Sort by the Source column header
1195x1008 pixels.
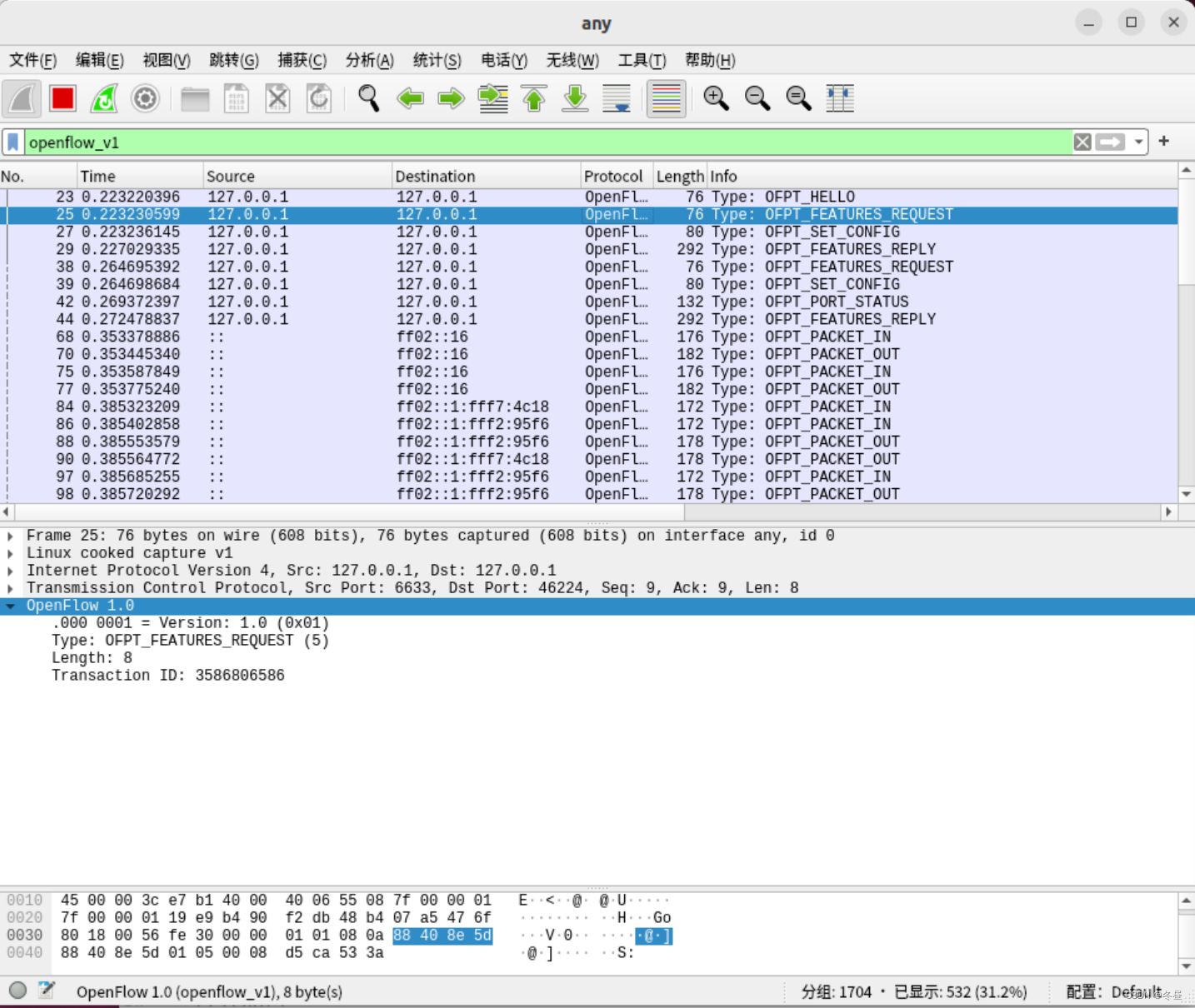(297, 176)
